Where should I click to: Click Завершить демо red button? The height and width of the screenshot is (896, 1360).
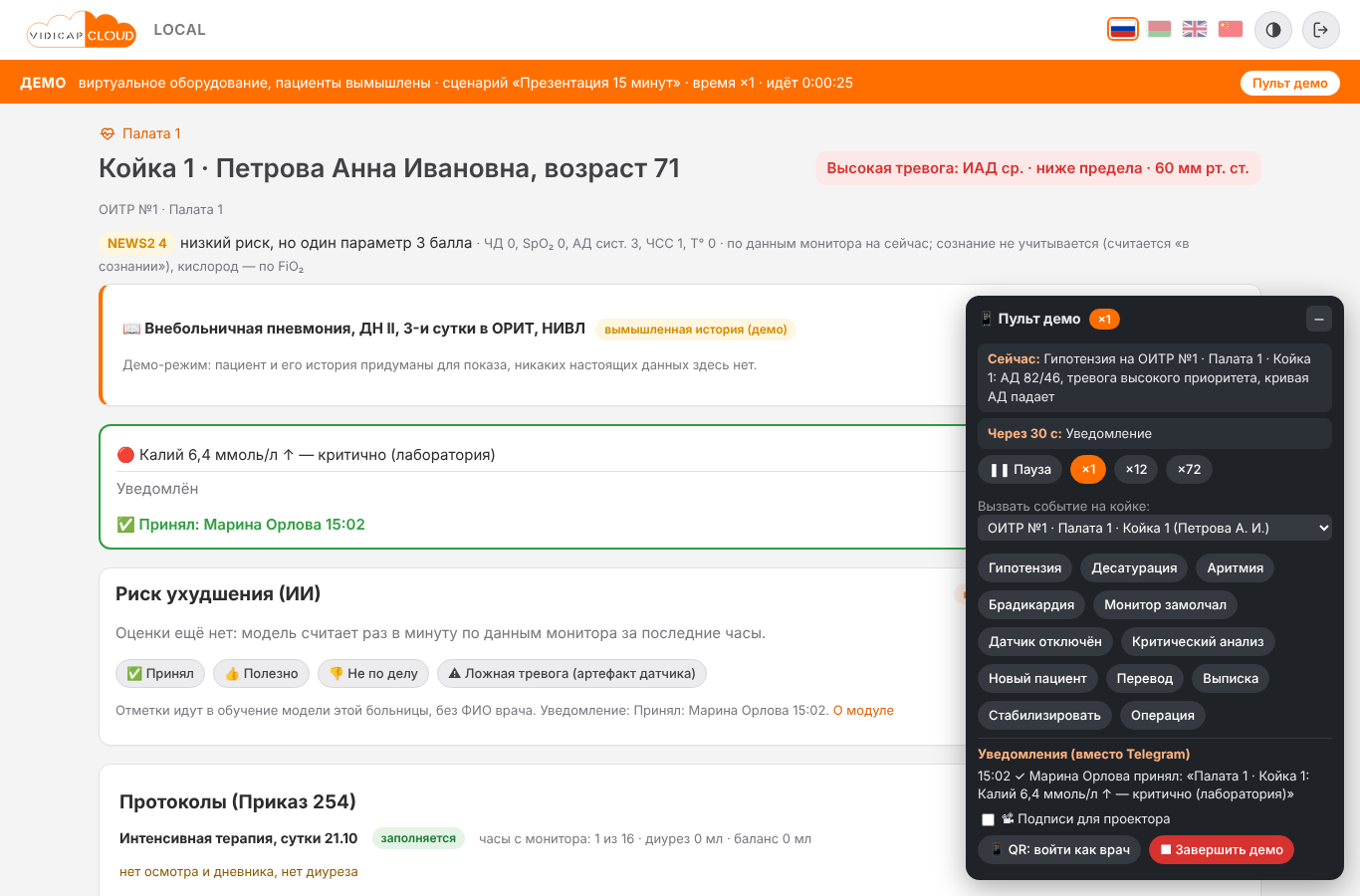coord(1222,850)
